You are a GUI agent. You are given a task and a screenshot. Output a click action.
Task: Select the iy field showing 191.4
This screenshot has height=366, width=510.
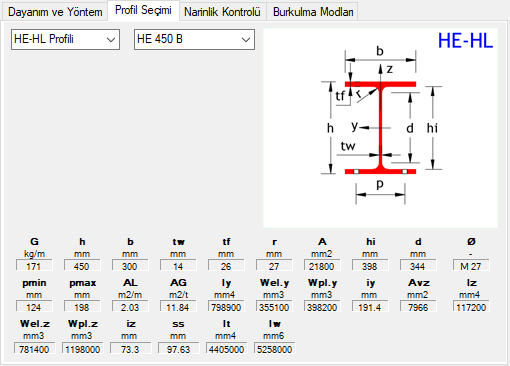(370, 307)
